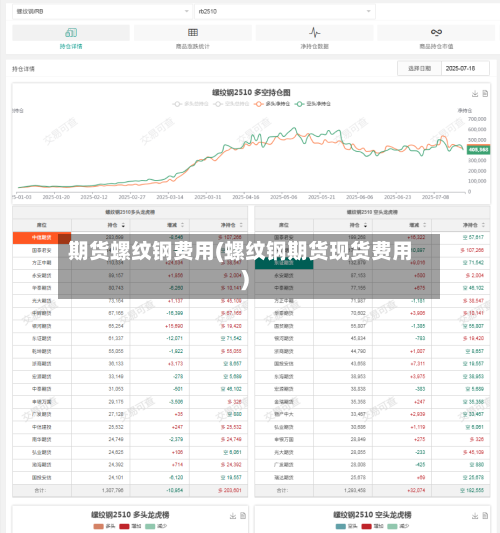Open the pulse-line net position tab icon
Viewport: 500px width, 533px height.
[x=314, y=33]
